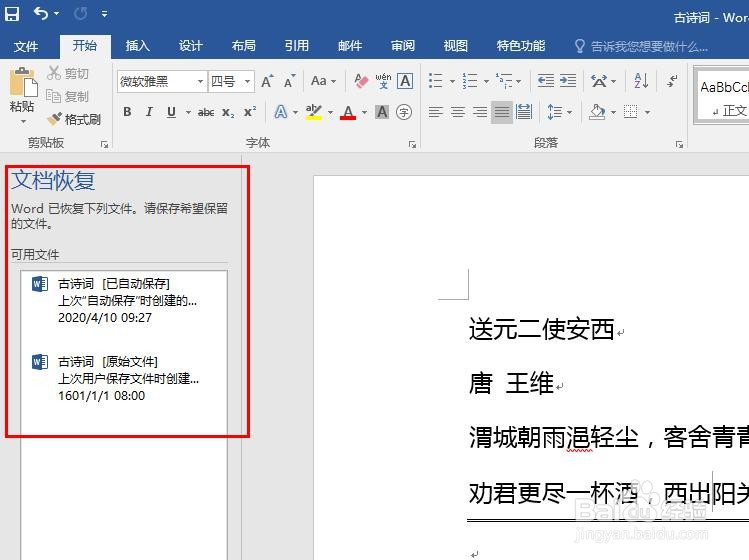Open the 微软雅黑 font name dropdown
The image size is (749, 560).
point(200,81)
